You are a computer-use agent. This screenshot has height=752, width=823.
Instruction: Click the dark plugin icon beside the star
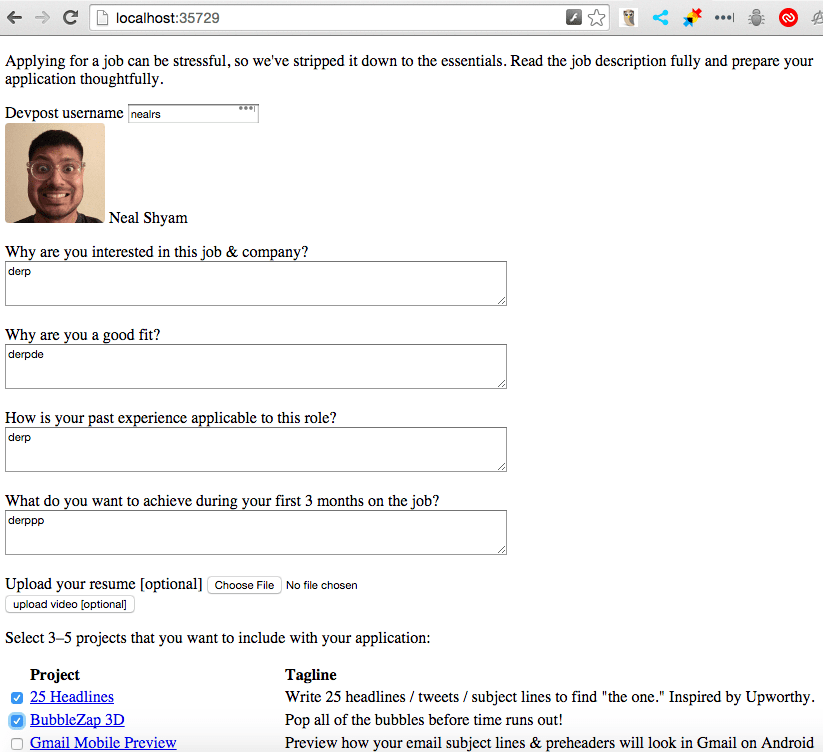[574, 17]
